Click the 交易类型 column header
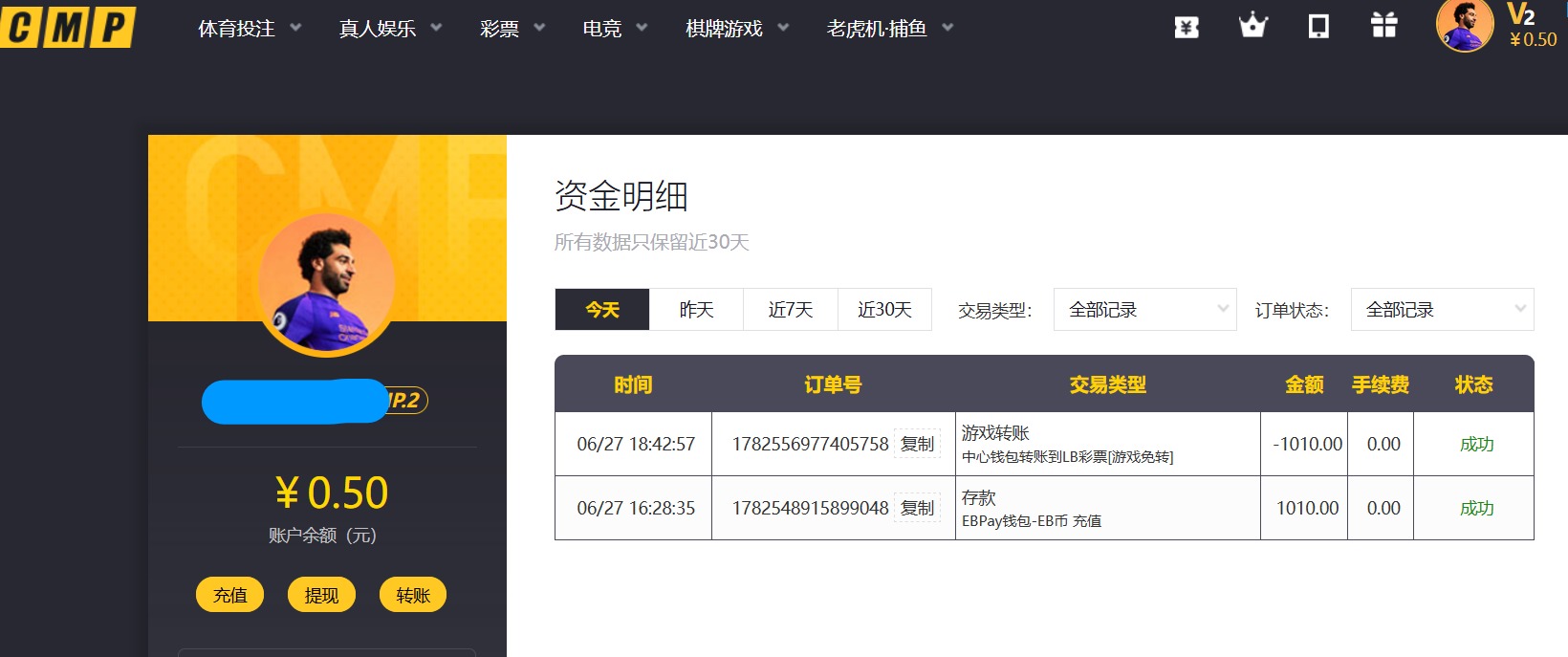Screen dimensions: 1568x657 click(1107, 384)
